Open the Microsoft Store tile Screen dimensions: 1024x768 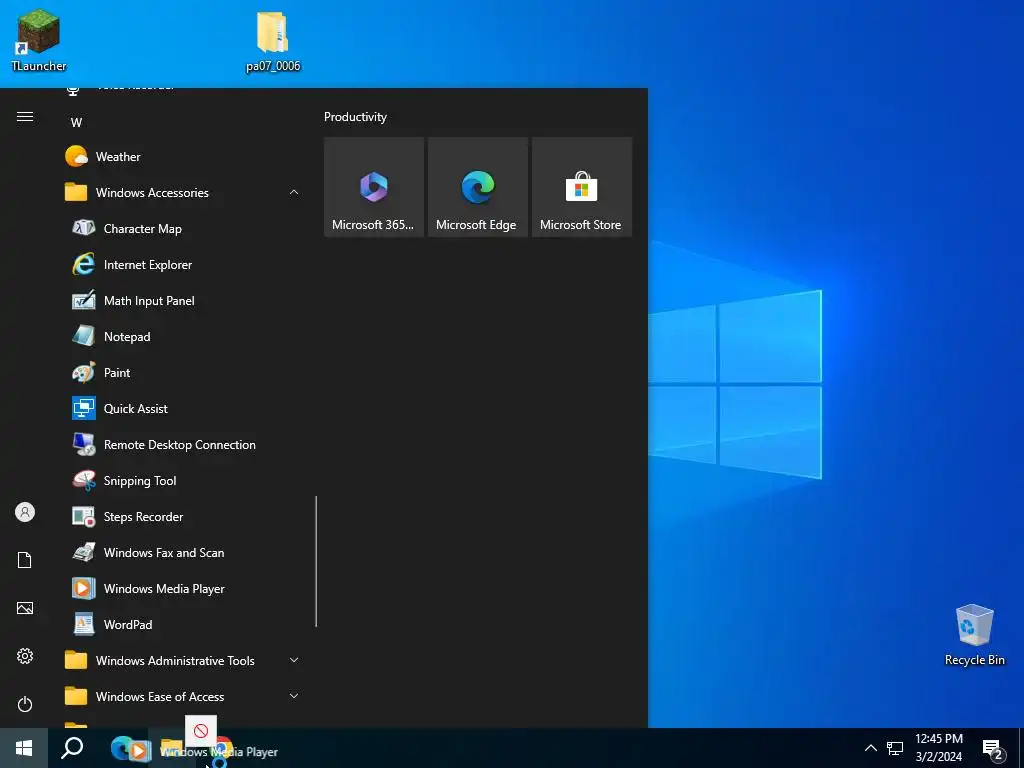582,187
